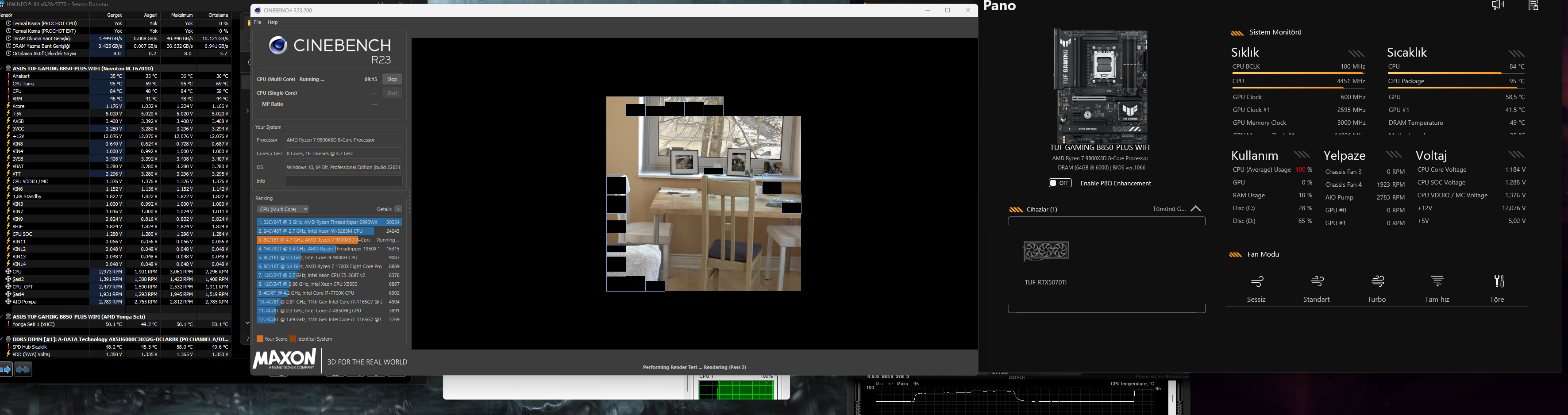Click Start next to CPU (Single Core)
This screenshot has width=1568, height=415.
pyautogui.click(x=392, y=93)
